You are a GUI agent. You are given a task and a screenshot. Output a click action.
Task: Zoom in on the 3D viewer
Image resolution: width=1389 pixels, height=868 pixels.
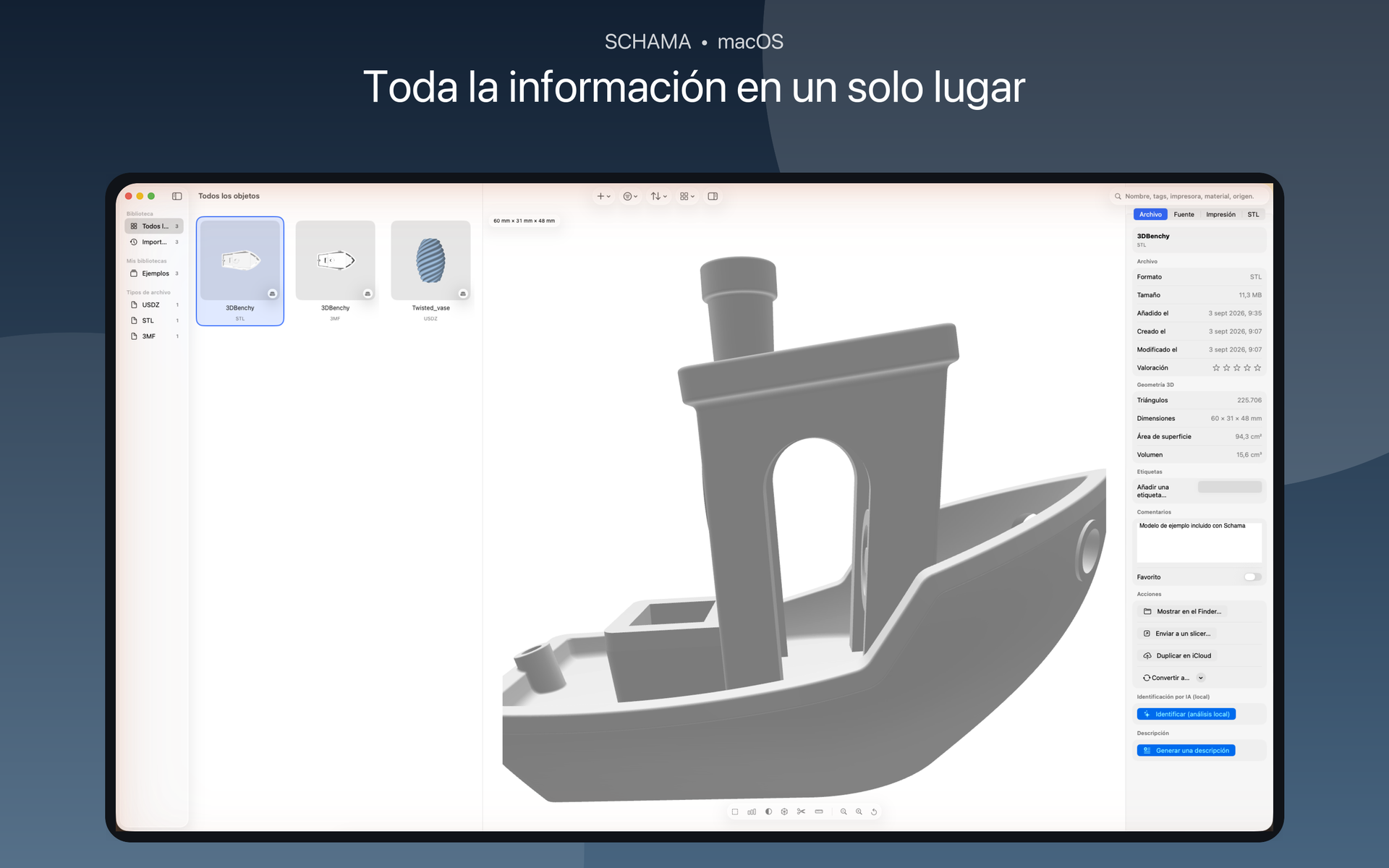tap(859, 812)
